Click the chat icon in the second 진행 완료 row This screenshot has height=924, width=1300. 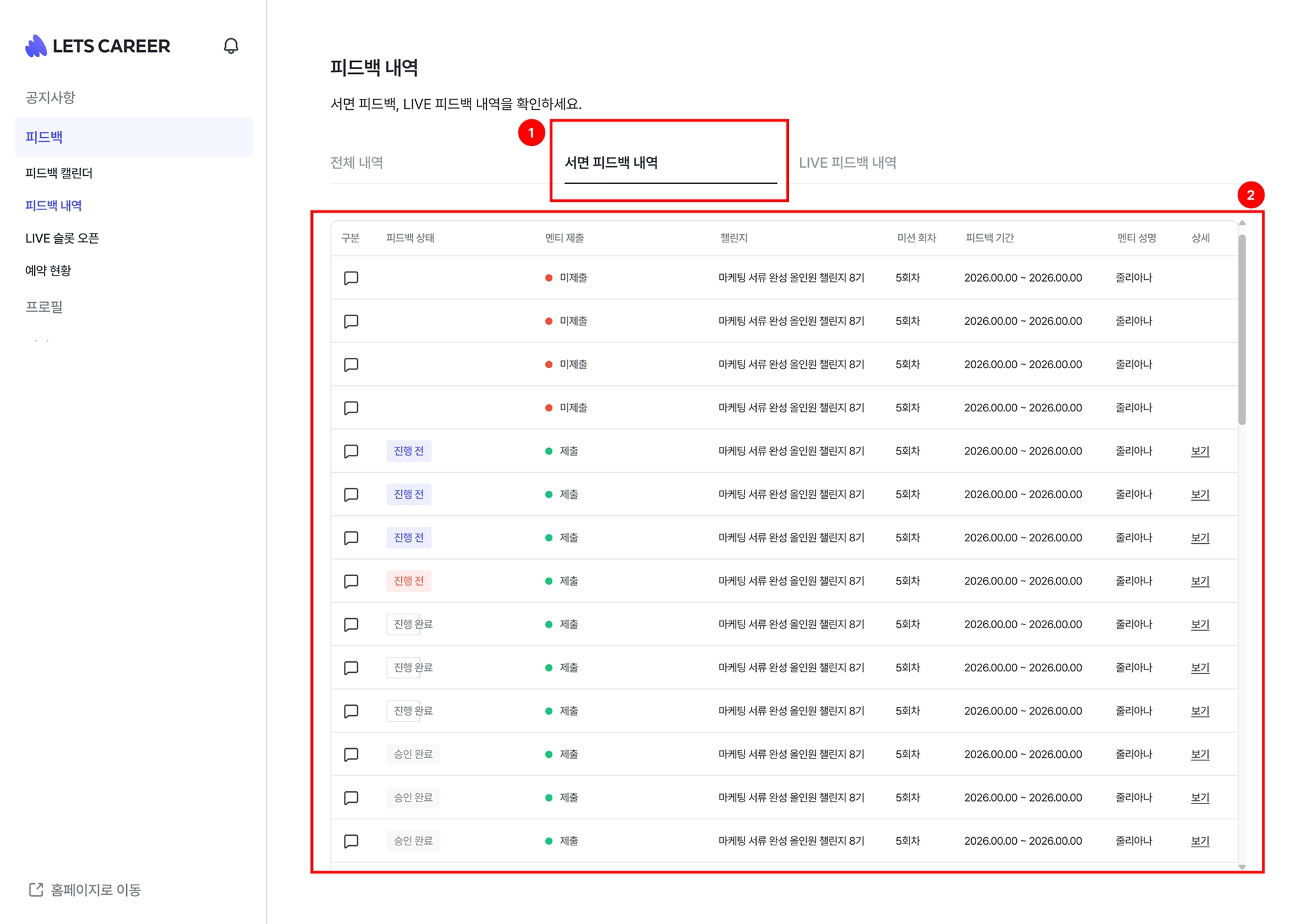[x=351, y=668]
